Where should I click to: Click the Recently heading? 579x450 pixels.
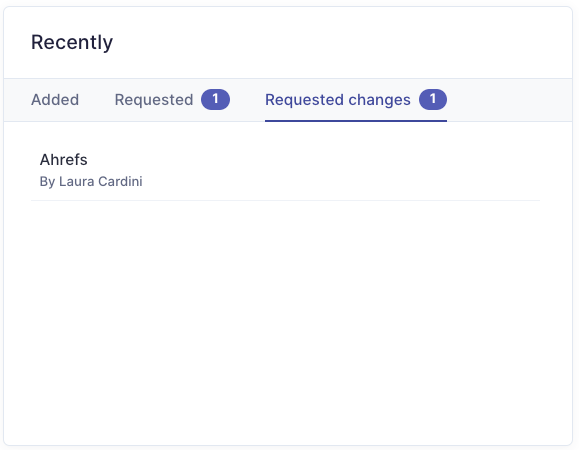(x=72, y=42)
